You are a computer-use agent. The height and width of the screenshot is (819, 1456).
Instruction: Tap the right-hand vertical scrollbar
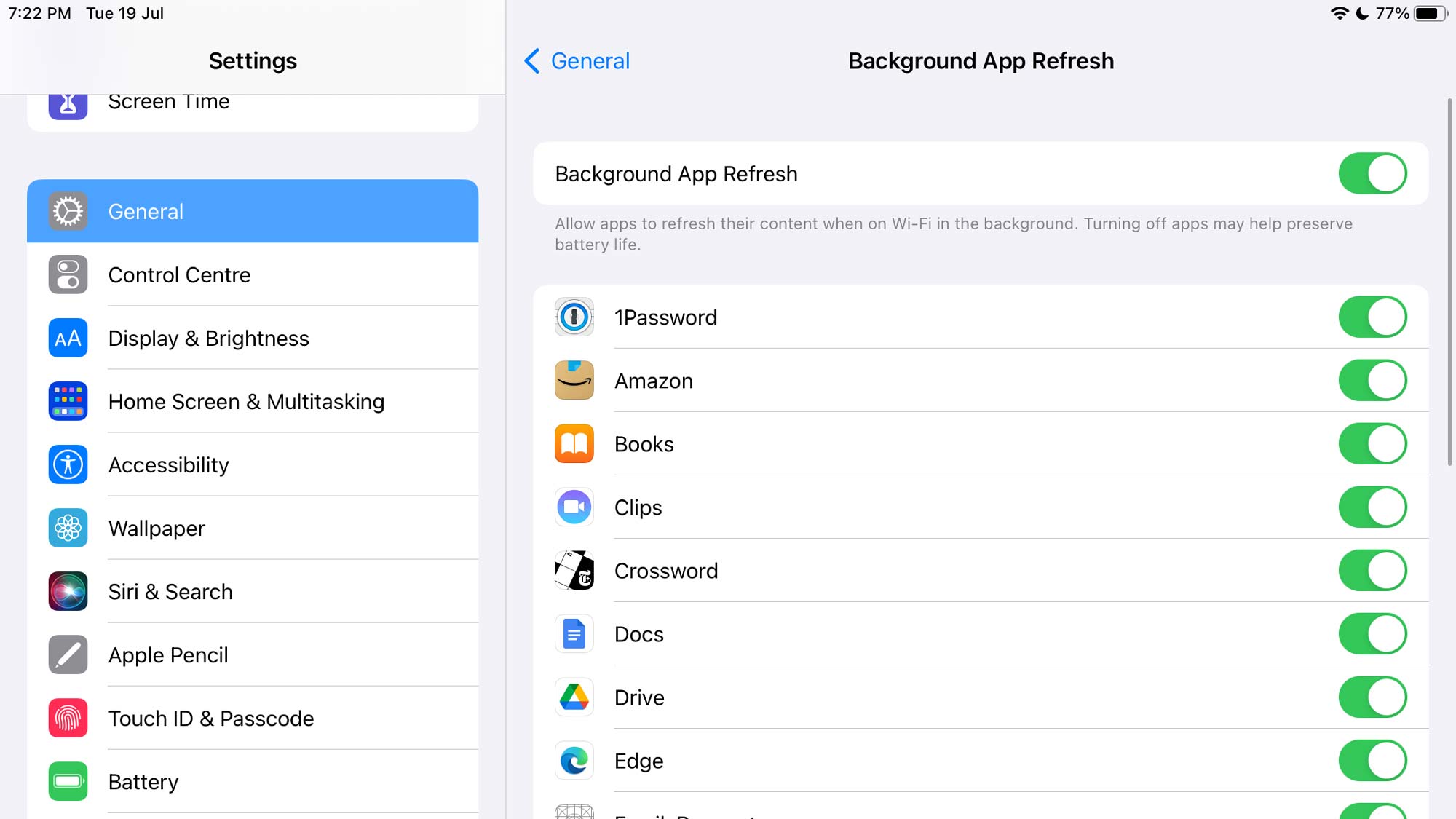[1449, 282]
